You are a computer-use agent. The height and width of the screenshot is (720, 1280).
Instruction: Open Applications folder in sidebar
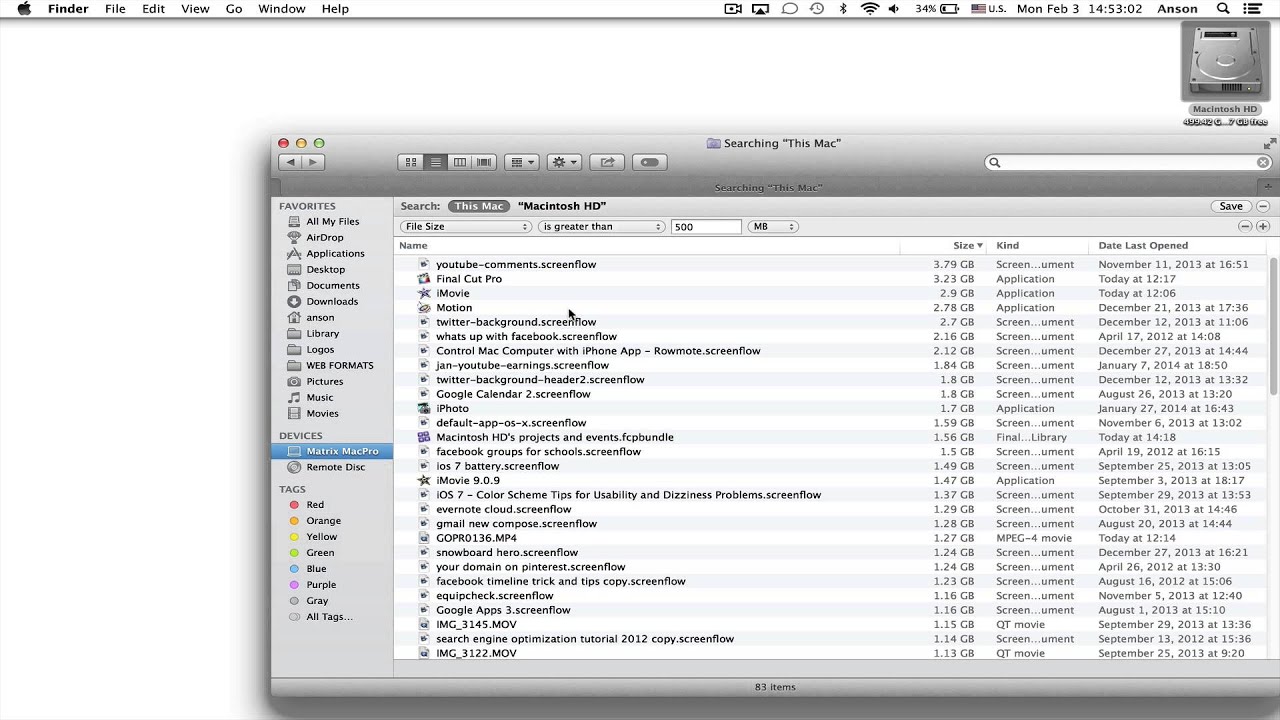coord(335,253)
